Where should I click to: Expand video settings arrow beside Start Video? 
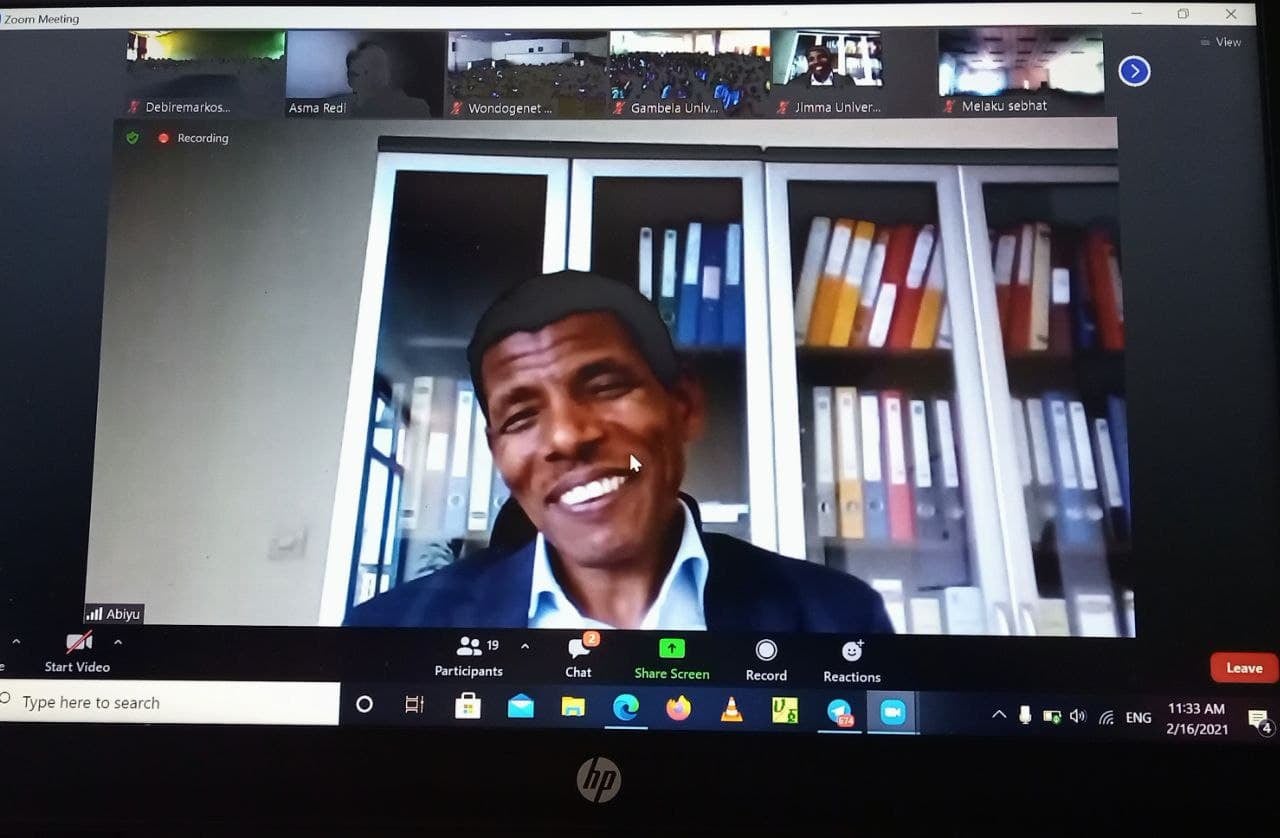tap(118, 642)
